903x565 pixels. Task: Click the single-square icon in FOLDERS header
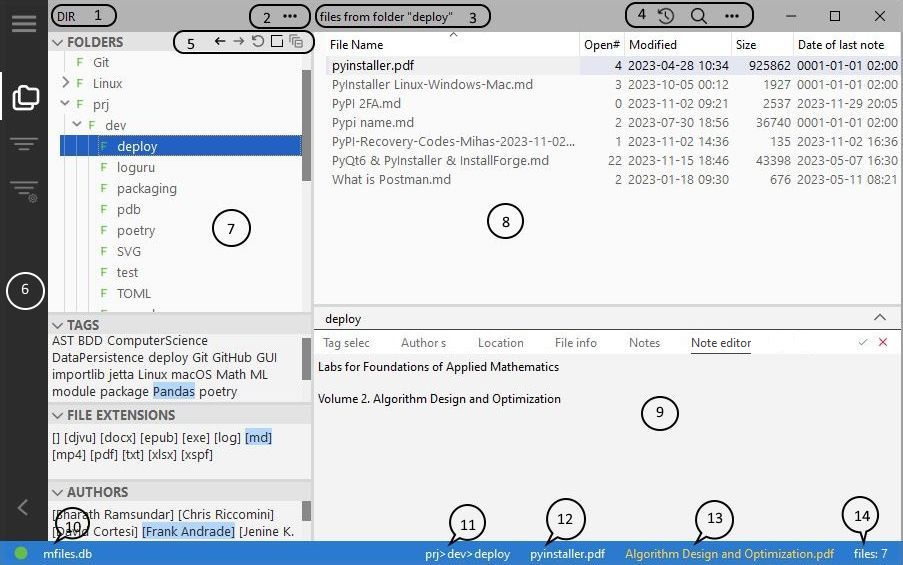[x=277, y=41]
